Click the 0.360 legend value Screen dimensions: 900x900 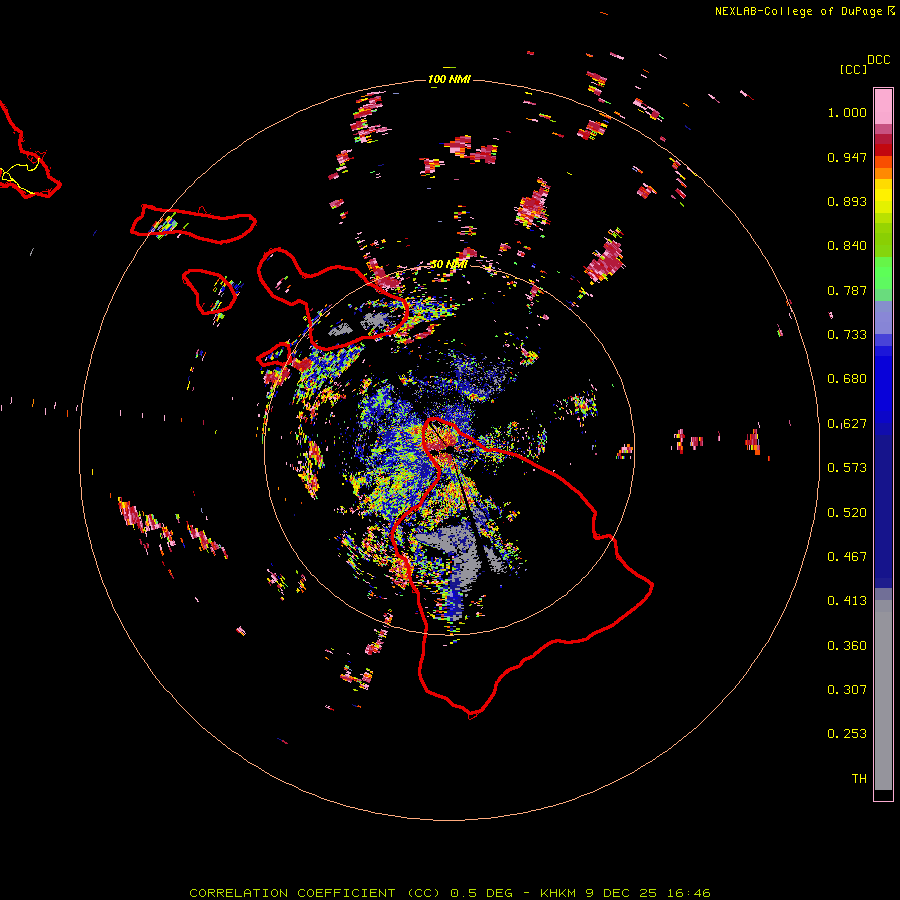pyautogui.click(x=847, y=646)
